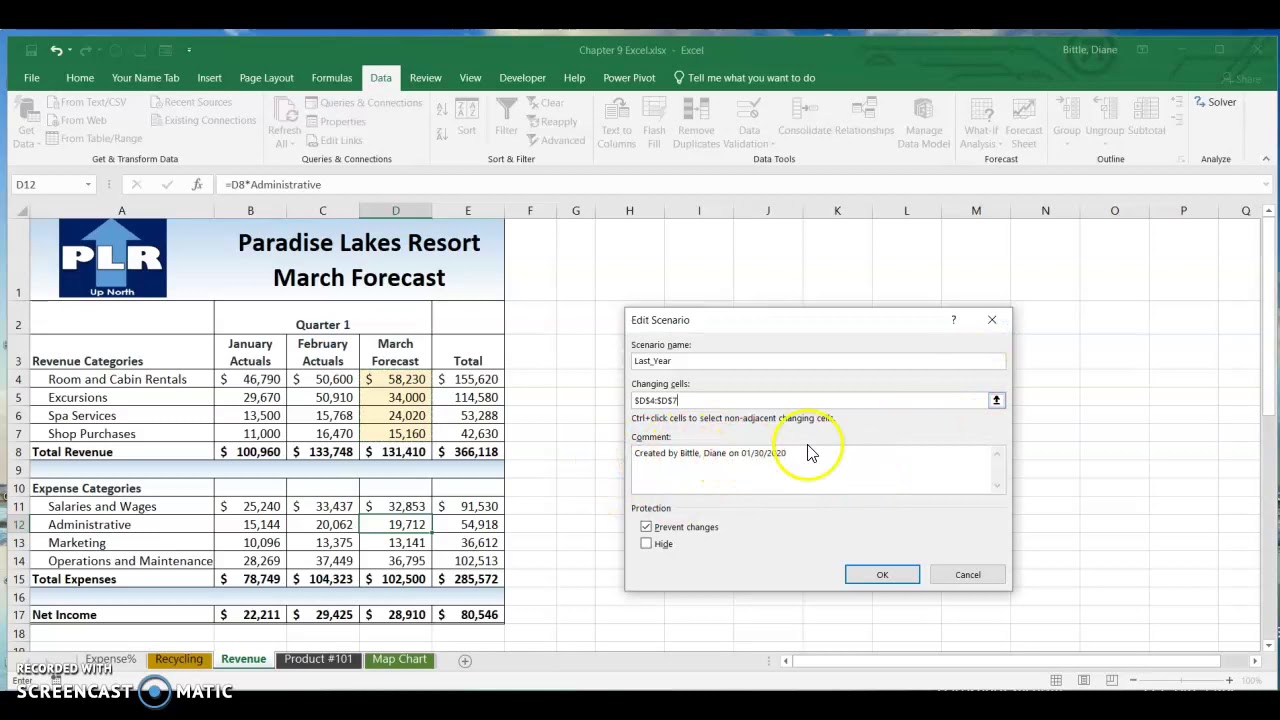Click the fx insert function icon
1280x720 pixels.
point(197,184)
